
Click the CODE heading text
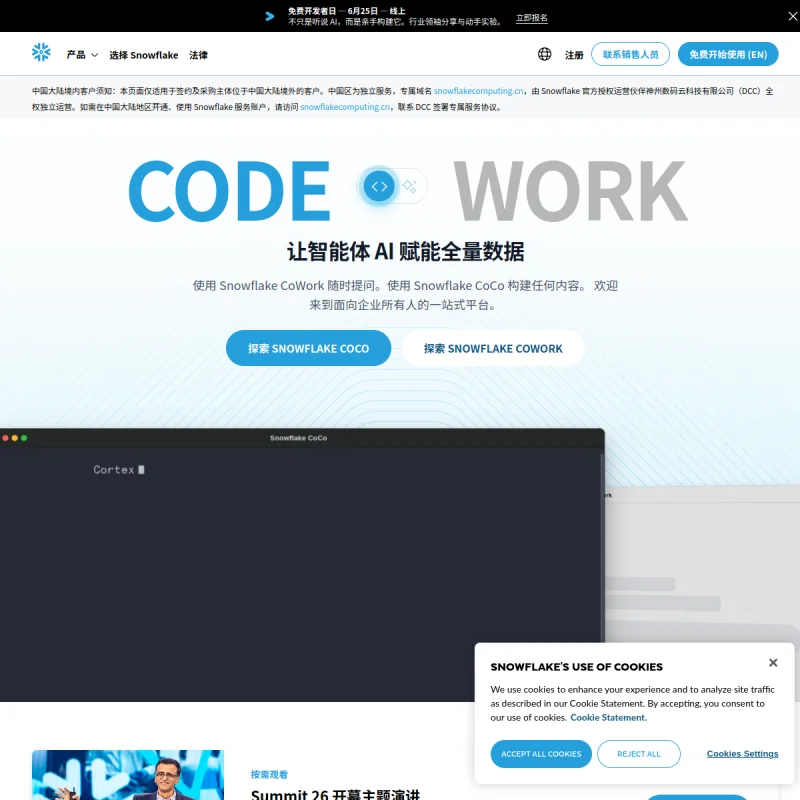pyautogui.click(x=229, y=191)
